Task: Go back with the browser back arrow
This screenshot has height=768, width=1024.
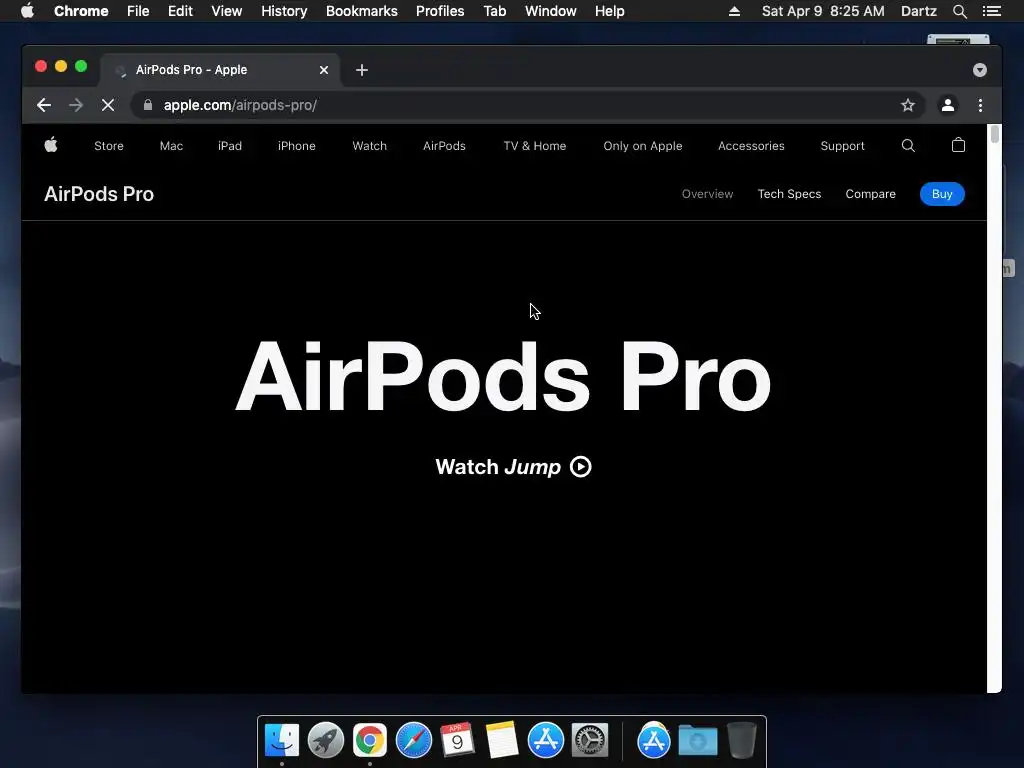Action: click(x=44, y=105)
